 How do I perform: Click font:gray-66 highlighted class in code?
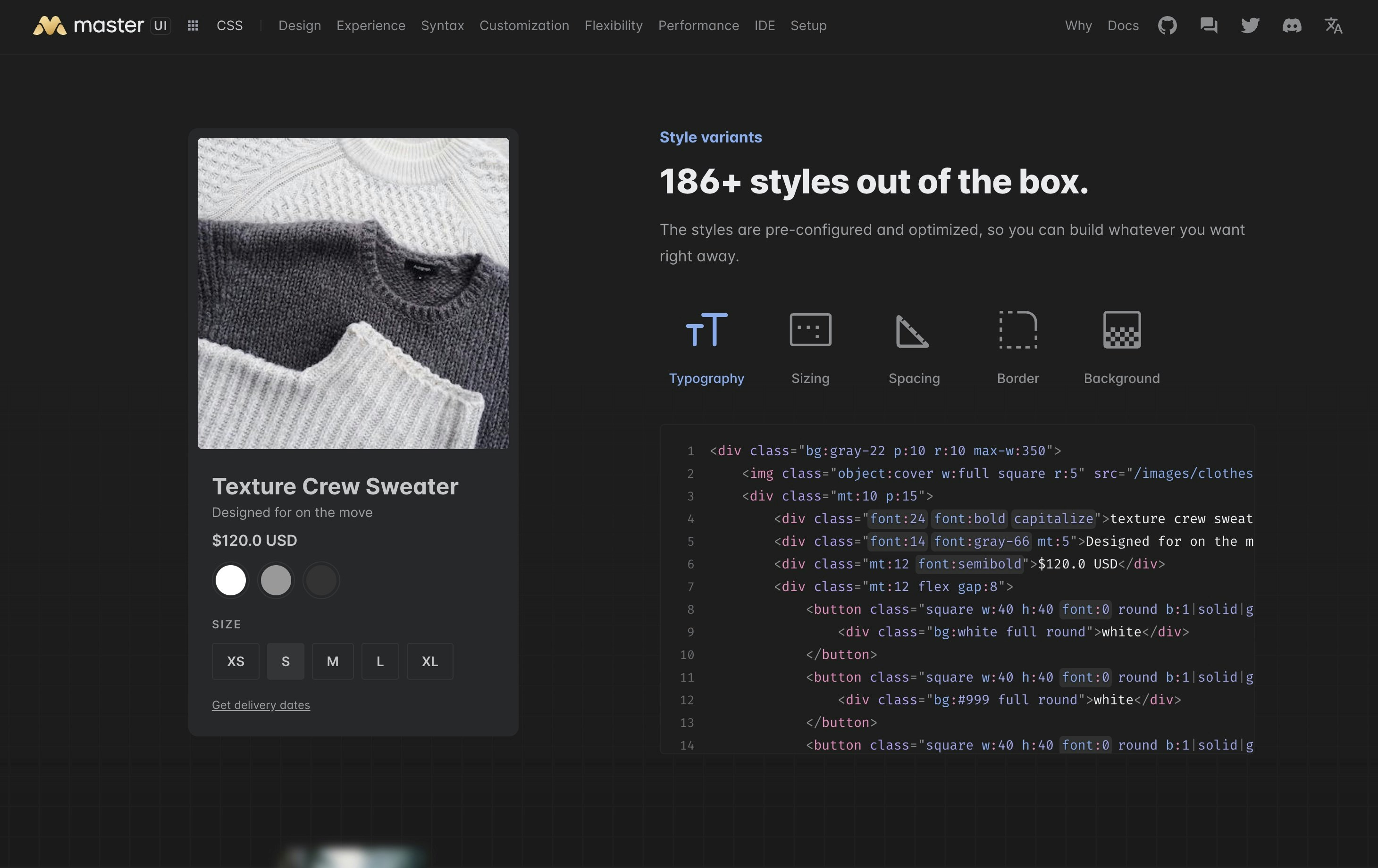point(982,541)
